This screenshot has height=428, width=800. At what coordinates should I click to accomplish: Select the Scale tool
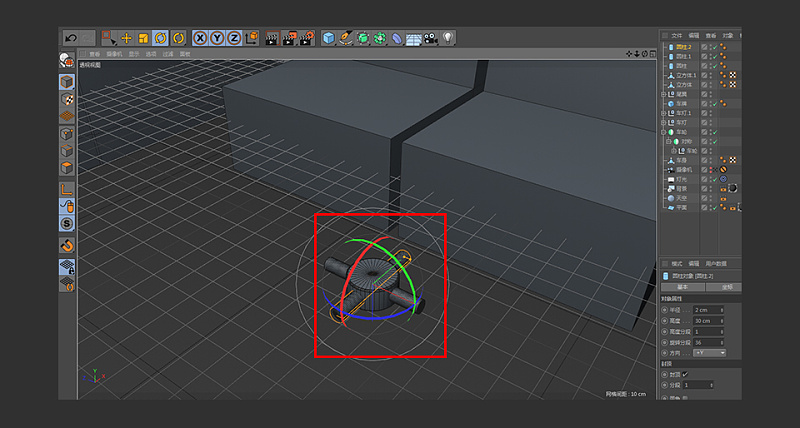[x=143, y=38]
